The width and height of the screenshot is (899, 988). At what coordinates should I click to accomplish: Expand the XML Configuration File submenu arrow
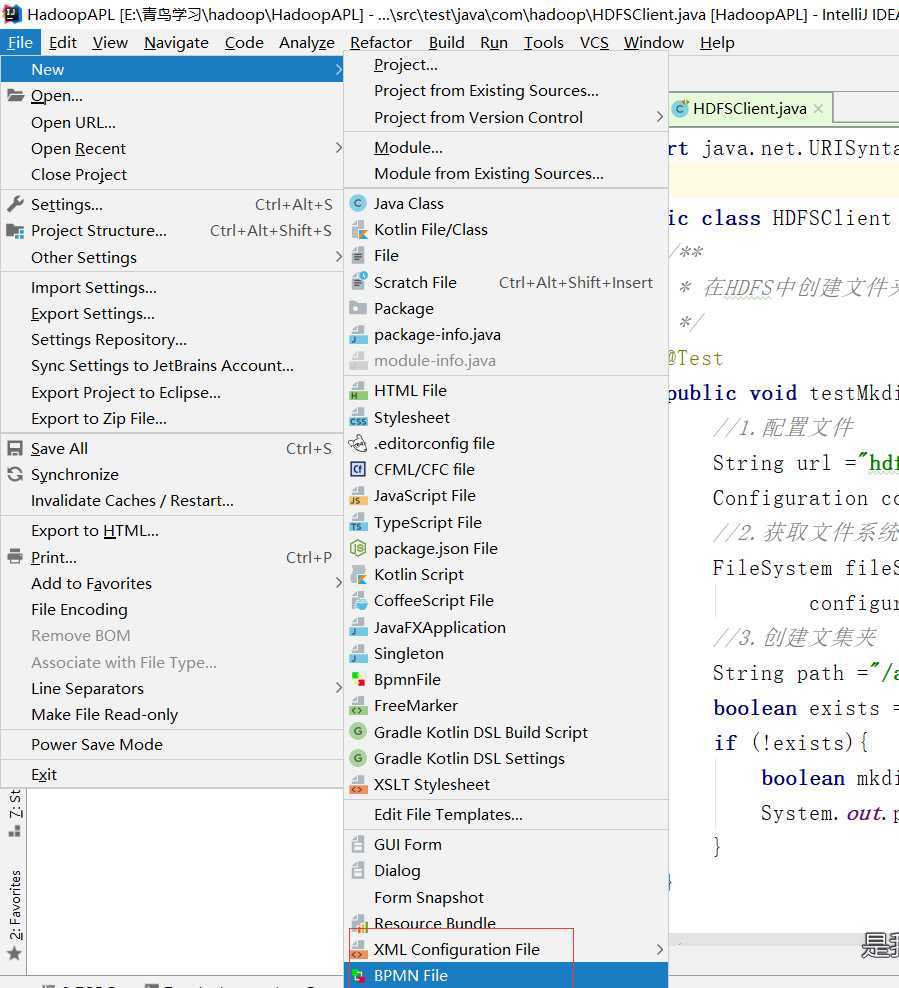tap(659, 949)
